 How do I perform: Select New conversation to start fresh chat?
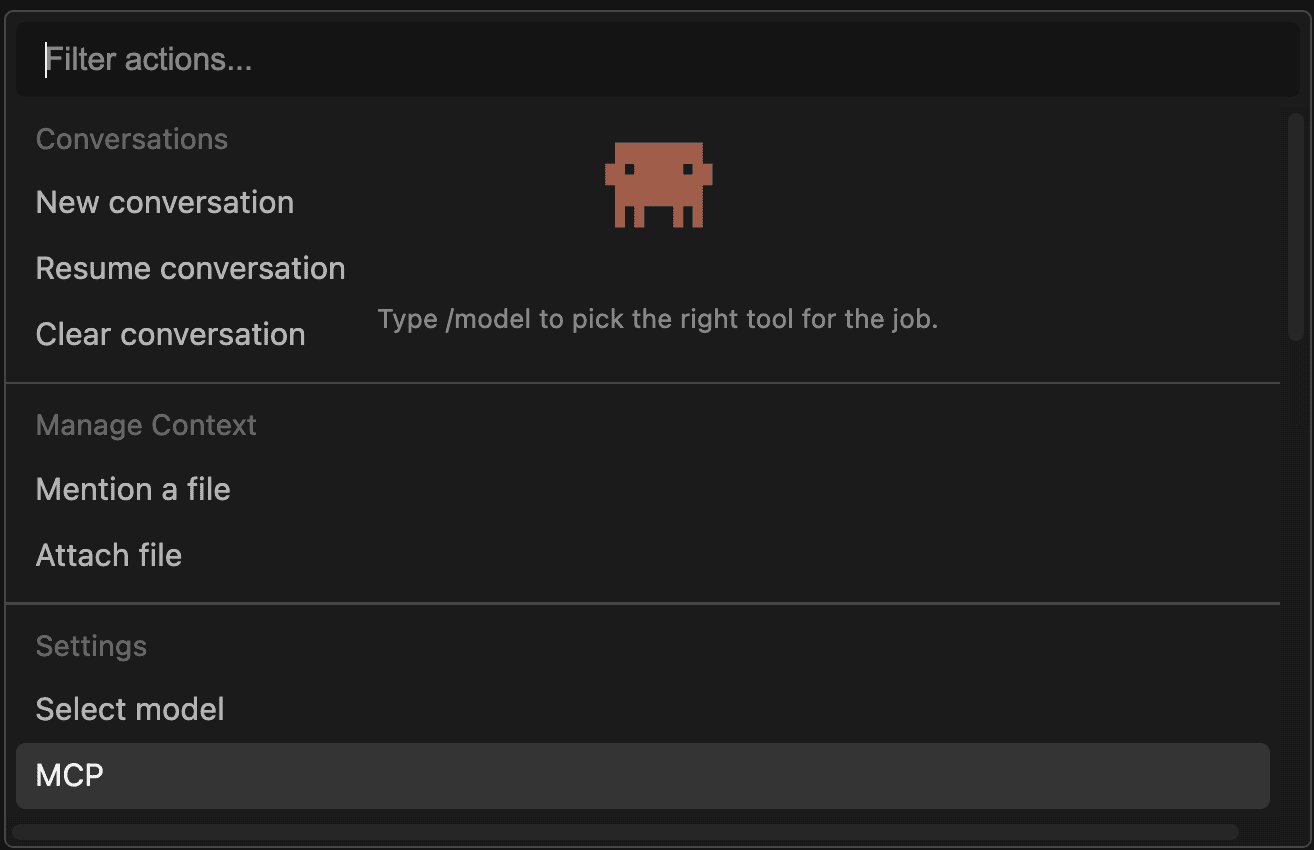point(164,202)
